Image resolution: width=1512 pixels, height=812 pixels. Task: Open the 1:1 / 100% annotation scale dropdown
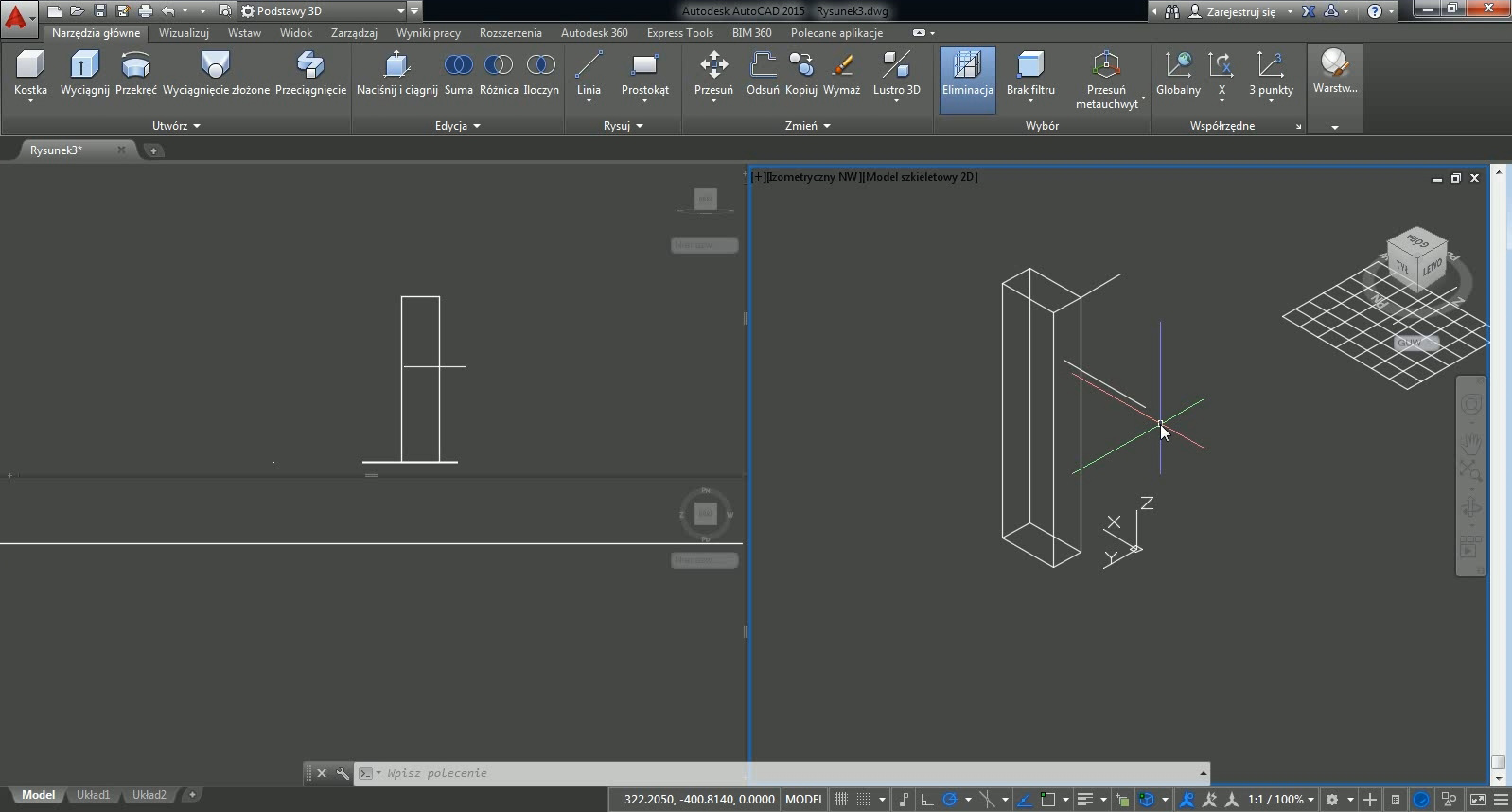(x=1281, y=800)
